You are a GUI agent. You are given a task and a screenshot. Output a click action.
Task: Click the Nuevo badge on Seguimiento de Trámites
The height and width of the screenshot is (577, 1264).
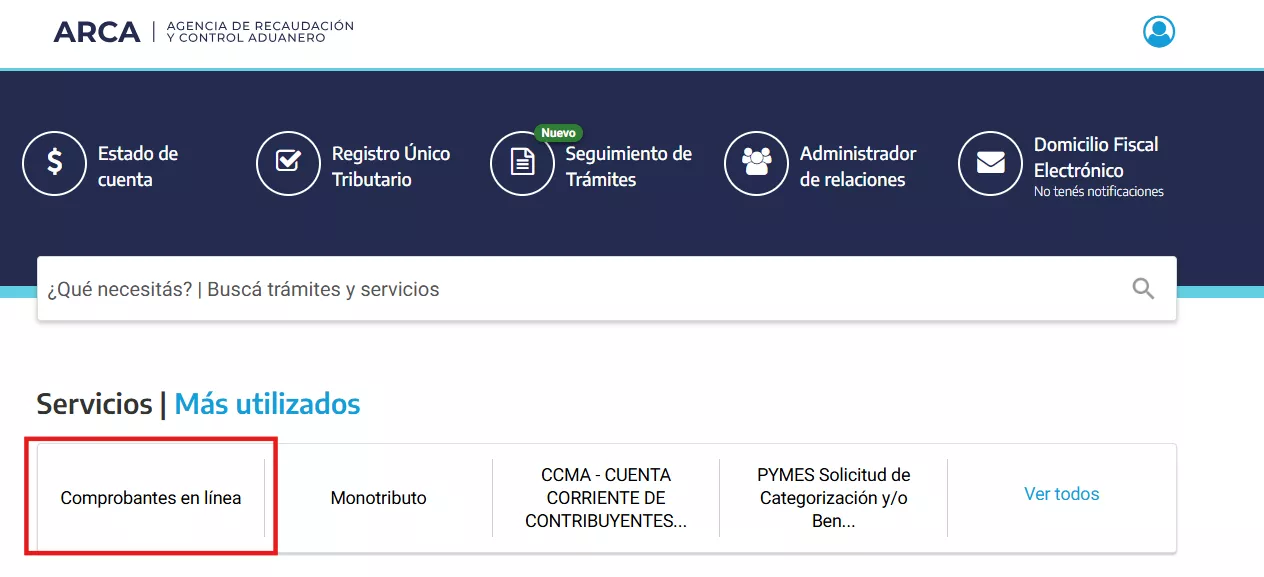point(558,132)
